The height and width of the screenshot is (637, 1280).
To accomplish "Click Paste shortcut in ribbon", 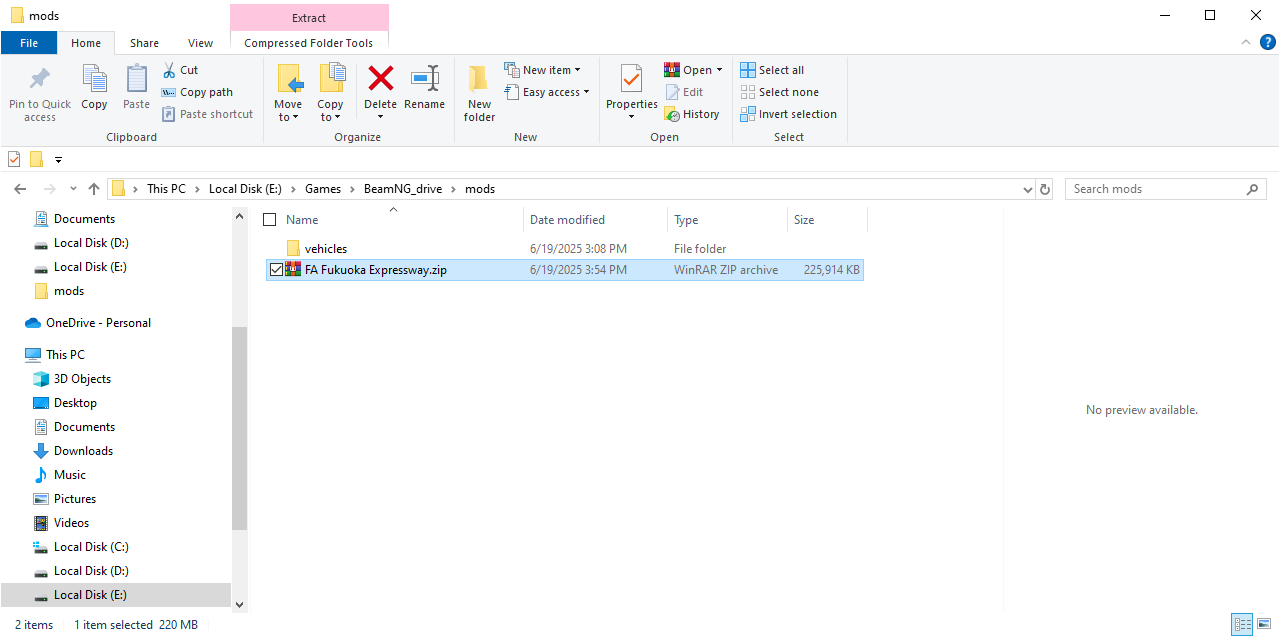I will point(208,114).
